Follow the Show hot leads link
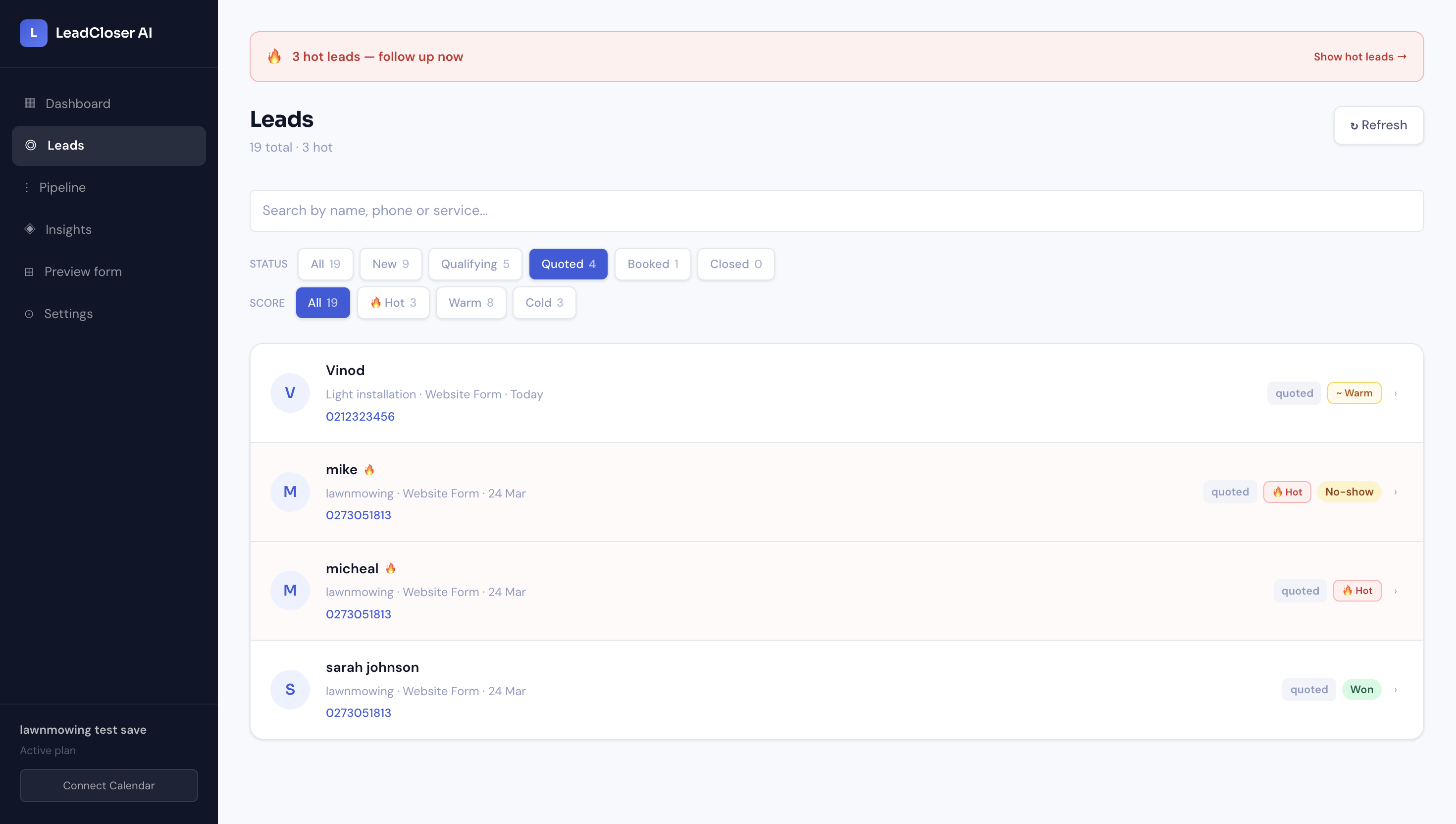1456x824 pixels. click(x=1359, y=56)
